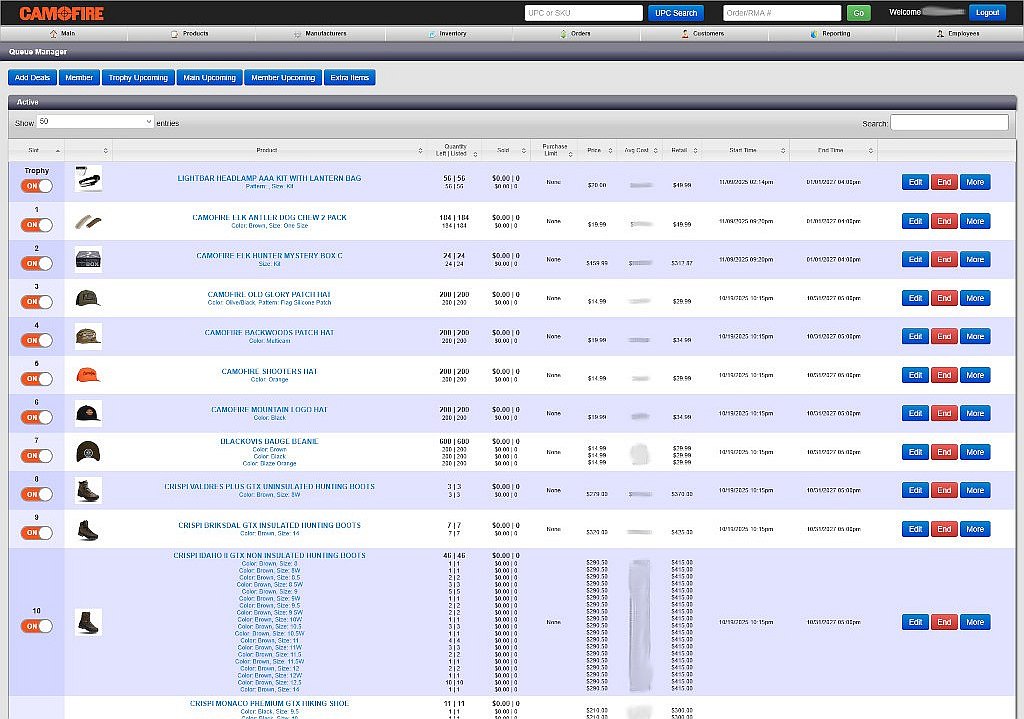
Task: Open the Show entries dropdown
Action: point(95,122)
